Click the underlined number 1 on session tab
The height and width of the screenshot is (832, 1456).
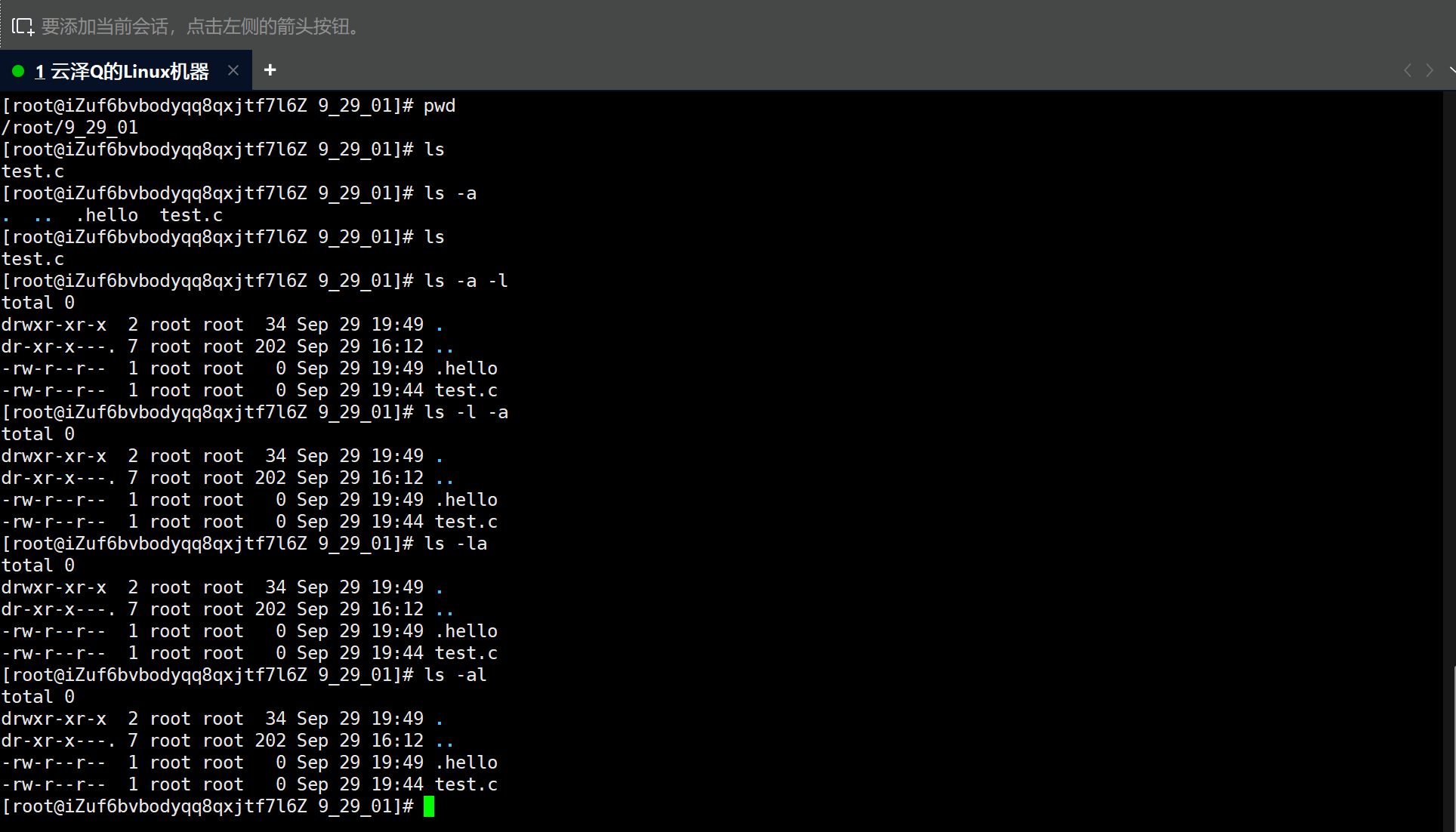pos(40,72)
